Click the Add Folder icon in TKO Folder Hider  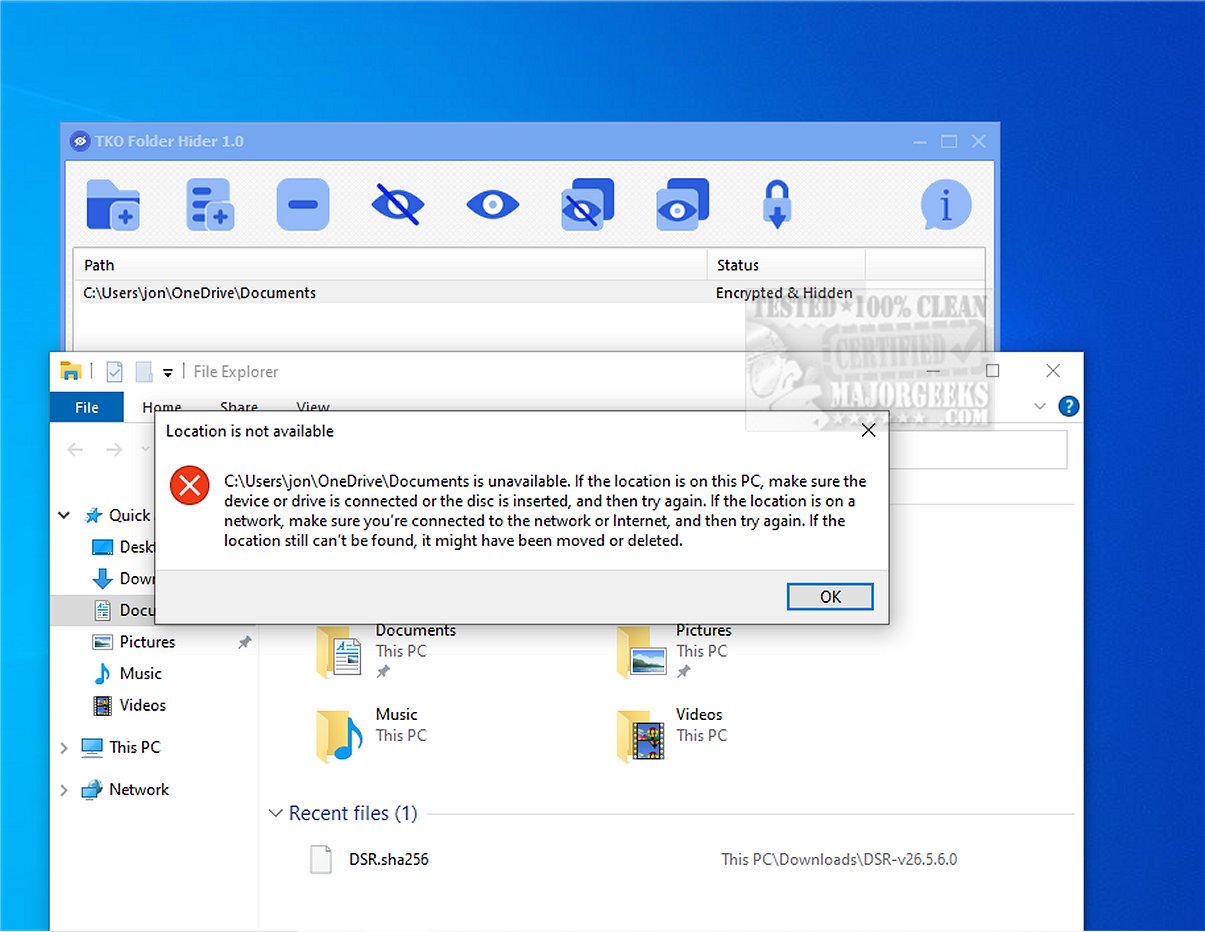[112, 205]
